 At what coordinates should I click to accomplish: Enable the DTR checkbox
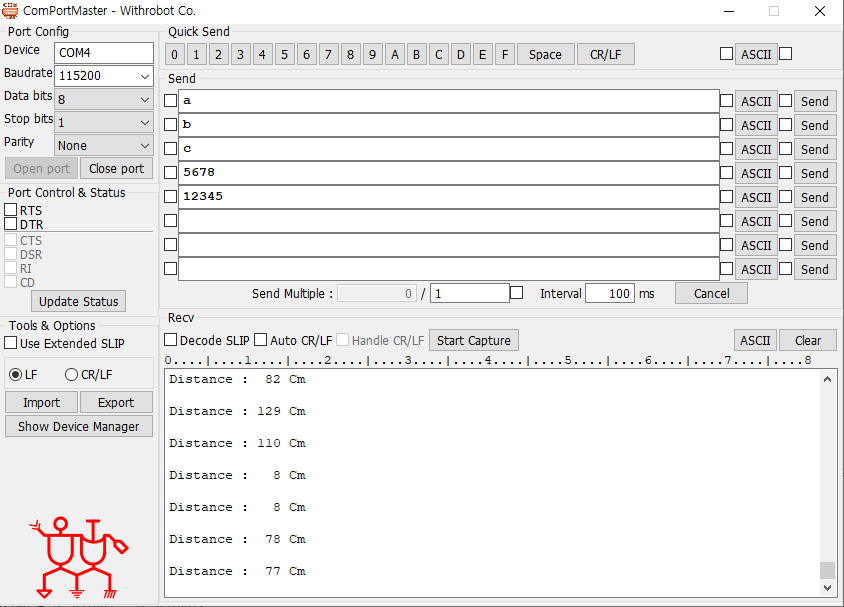click(10, 223)
